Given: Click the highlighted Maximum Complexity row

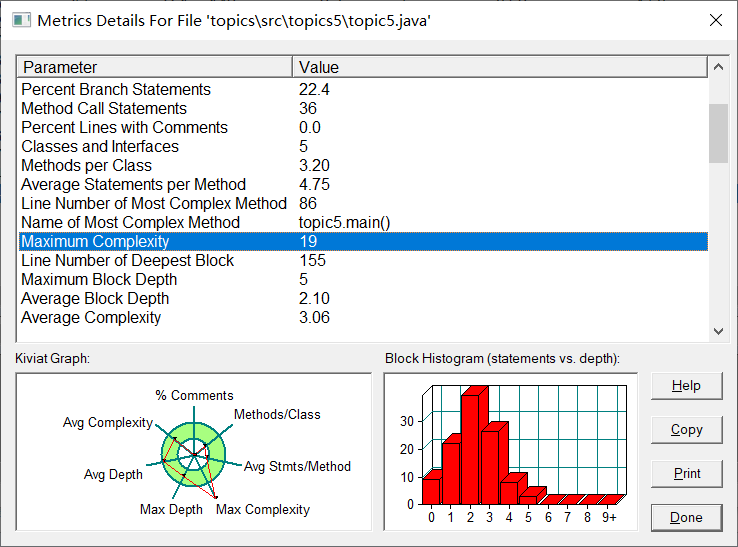Looking at the screenshot, I should [x=362, y=241].
